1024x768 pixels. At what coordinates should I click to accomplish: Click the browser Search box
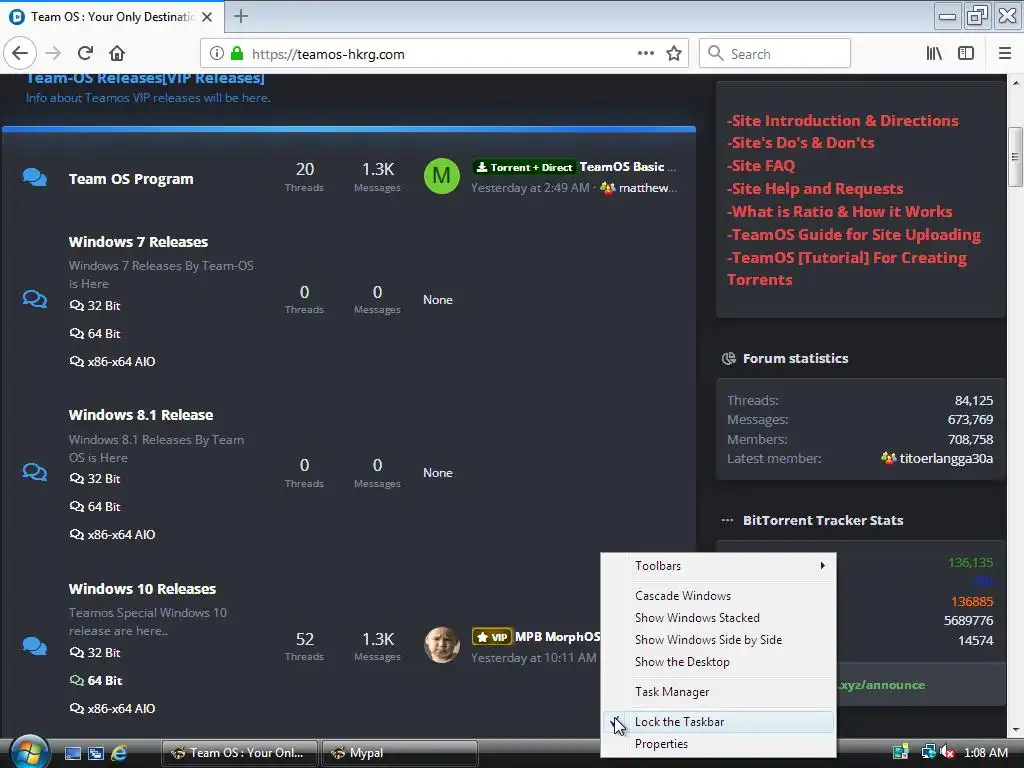pos(775,54)
